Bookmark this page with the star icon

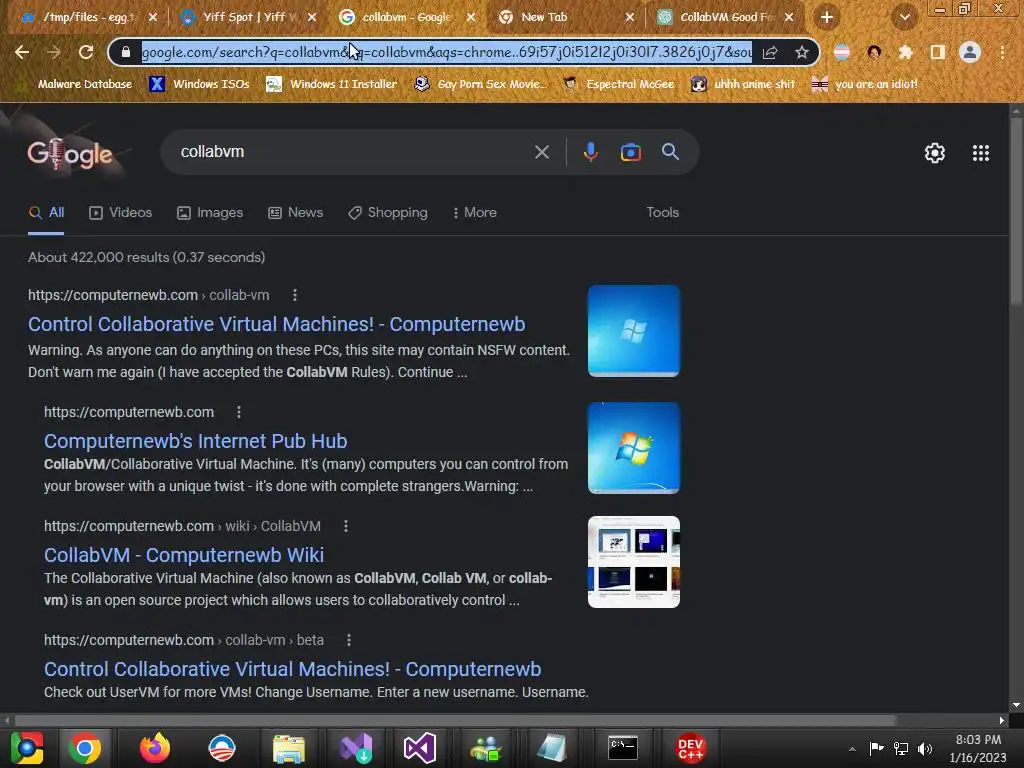coord(802,52)
